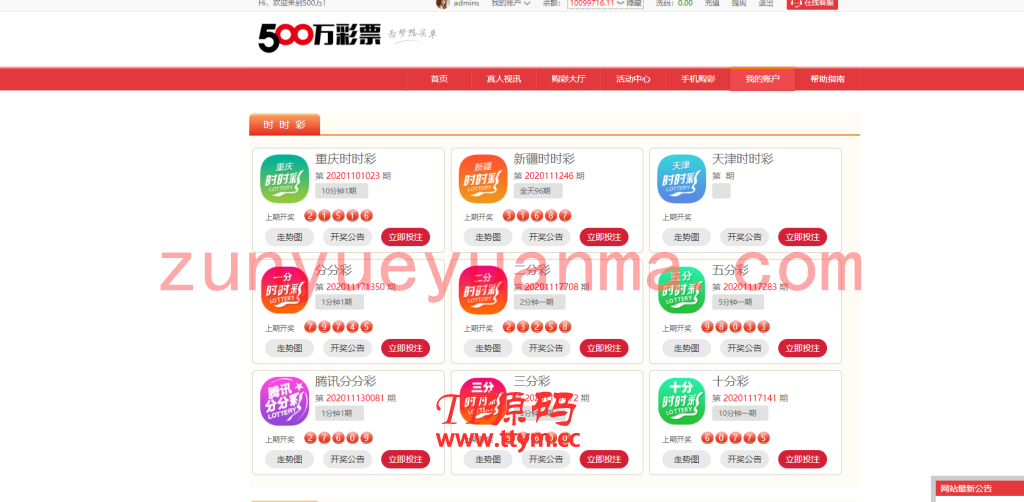The height and width of the screenshot is (502, 1024).
Task: Open 走势图 for 十分彩
Action: coord(686,459)
